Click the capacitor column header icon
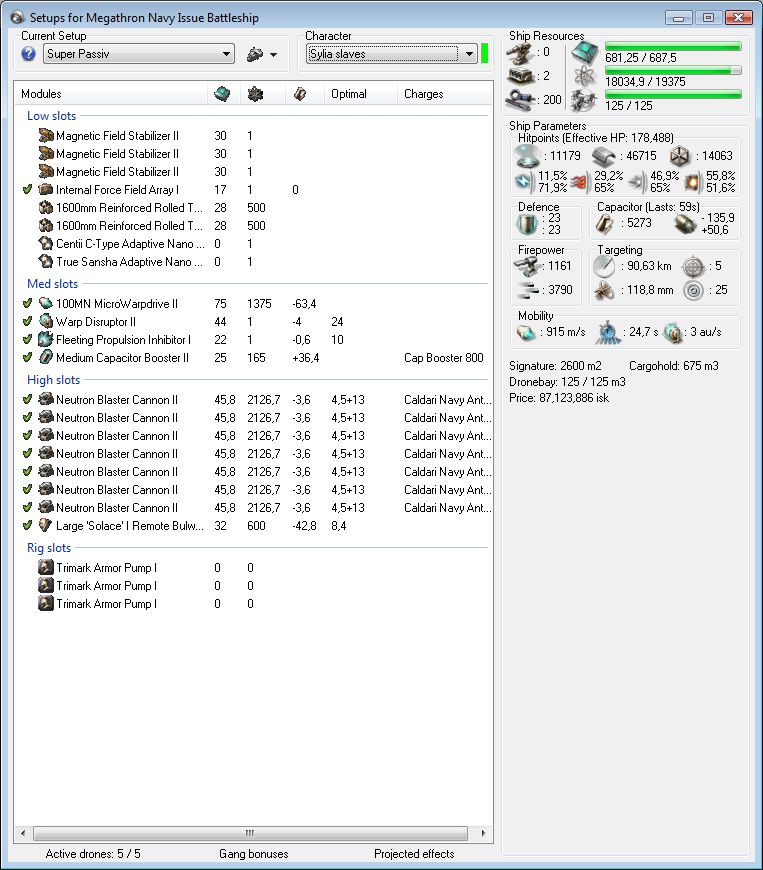The width and height of the screenshot is (763, 870). point(300,94)
